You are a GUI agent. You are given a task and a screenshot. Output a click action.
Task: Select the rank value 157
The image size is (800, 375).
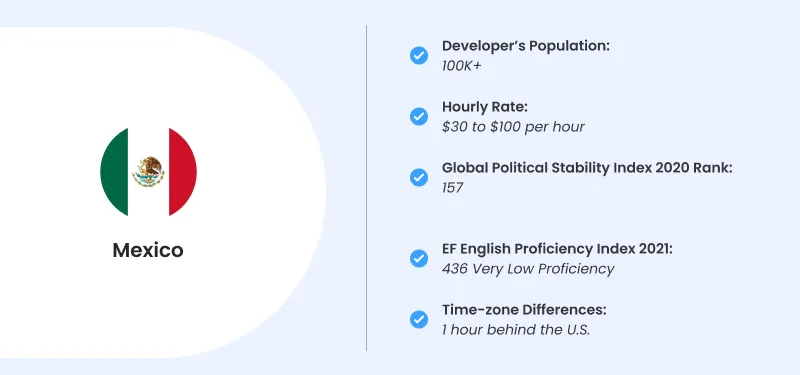coord(453,188)
